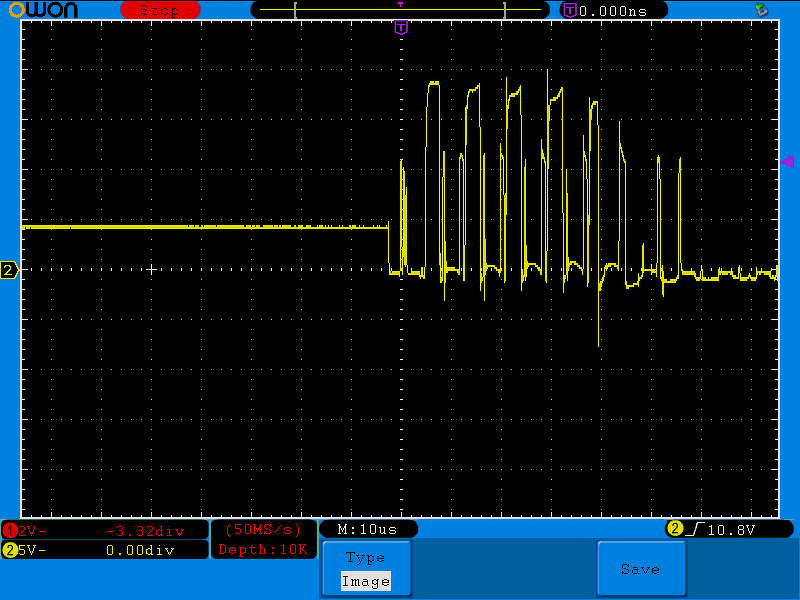This screenshot has height=600, width=800.
Task: Click the Save button
Action: (x=641, y=568)
